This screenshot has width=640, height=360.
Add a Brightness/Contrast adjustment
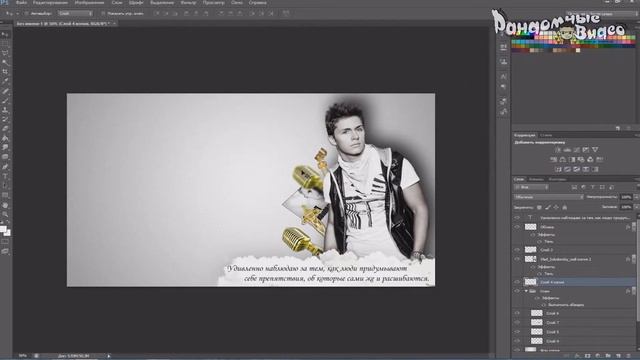tap(558, 150)
